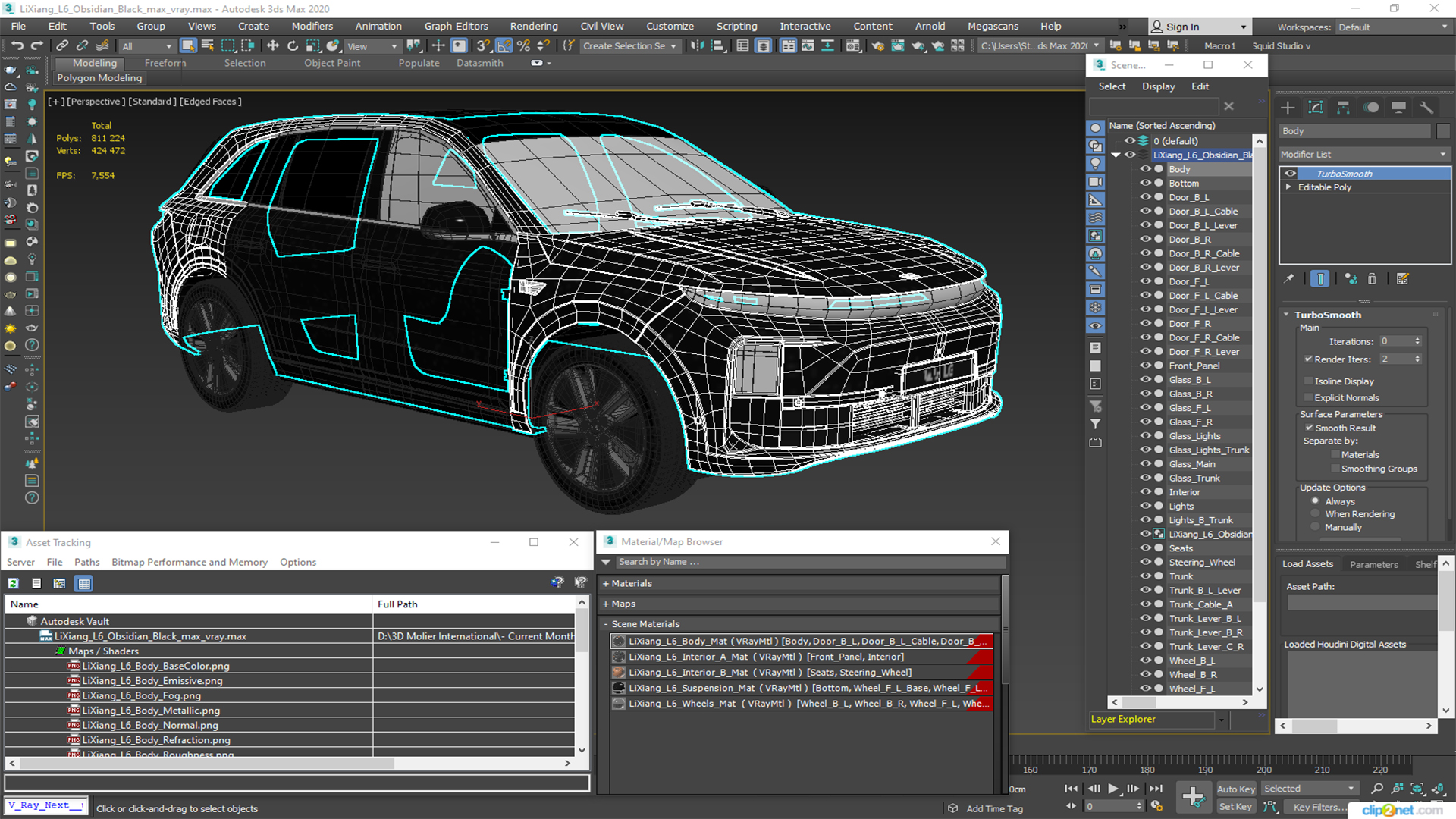The width and height of the screenshot is (1456, 819).
Task: Toggle Angle Snap in main toolbar
Action: click(x=504, y=46)
